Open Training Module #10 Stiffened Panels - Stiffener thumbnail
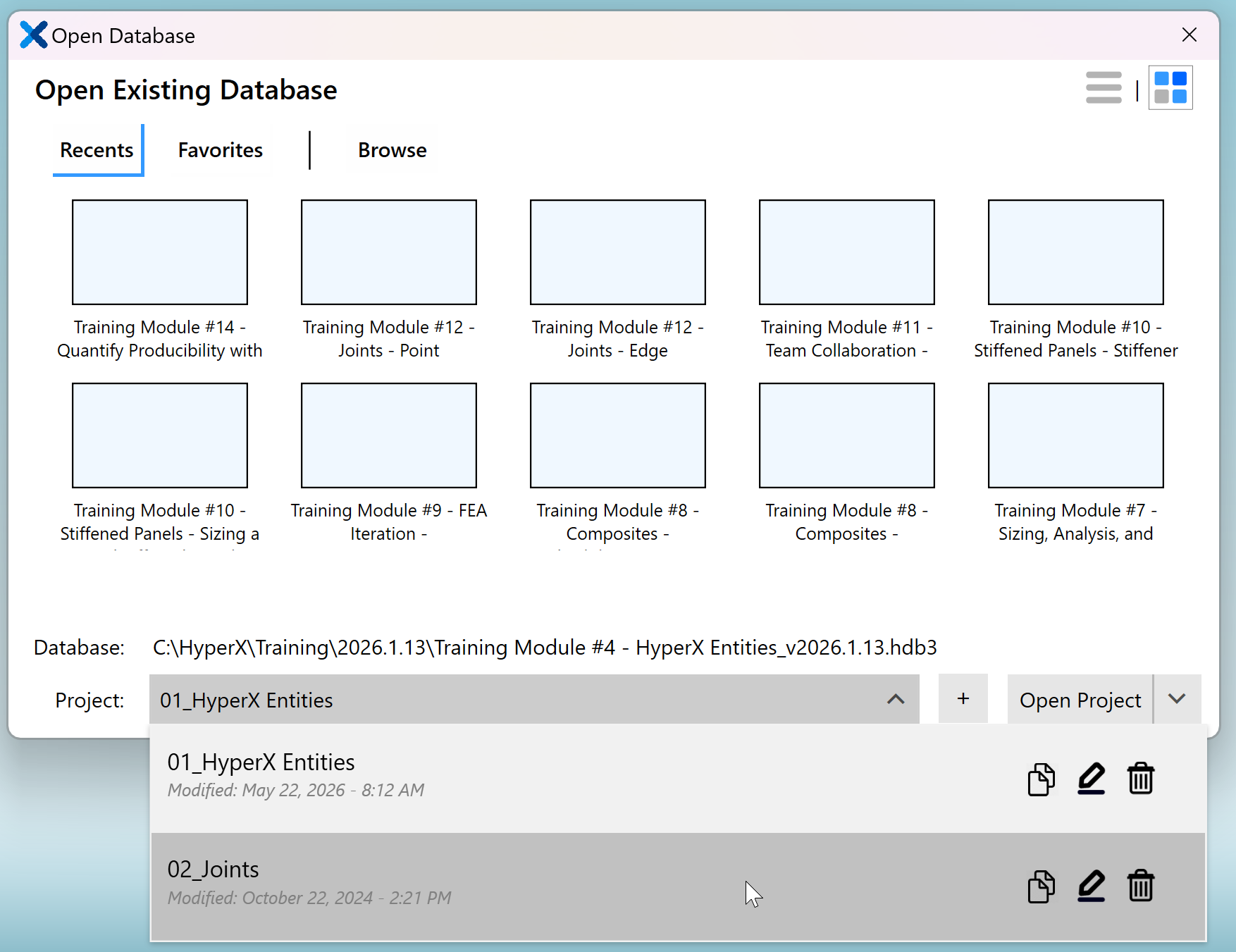This screenshot has width=1236, height=952. pos(1076,252)
